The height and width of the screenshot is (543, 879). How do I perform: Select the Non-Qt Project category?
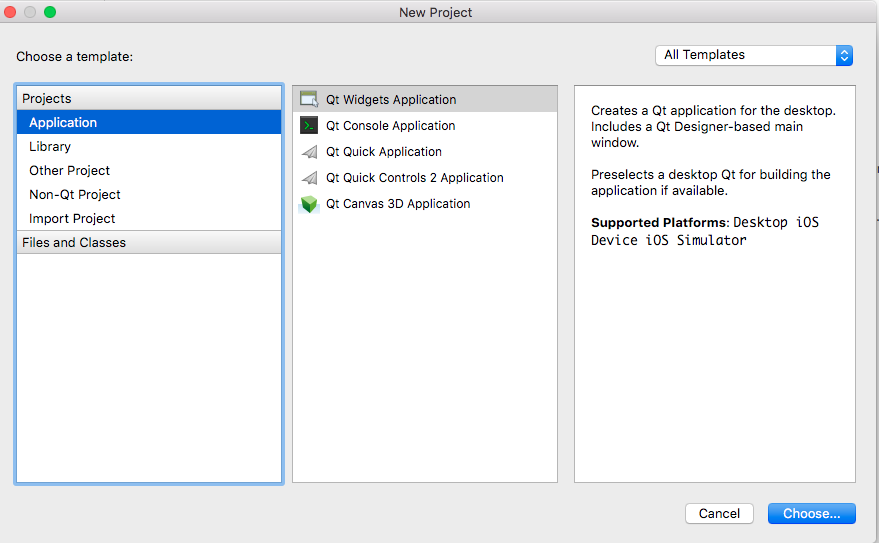(x=149, y=194)
